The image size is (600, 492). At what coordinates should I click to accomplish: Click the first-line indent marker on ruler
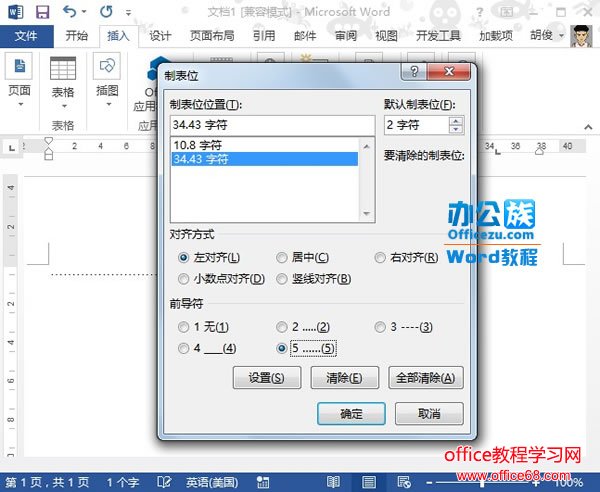point(49,141)
